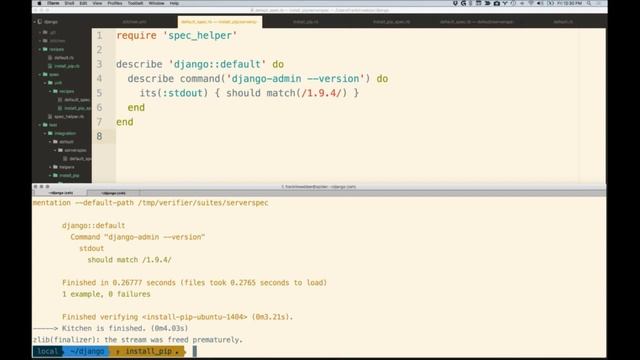Click the .kitchen folder icon

(45, 41)
